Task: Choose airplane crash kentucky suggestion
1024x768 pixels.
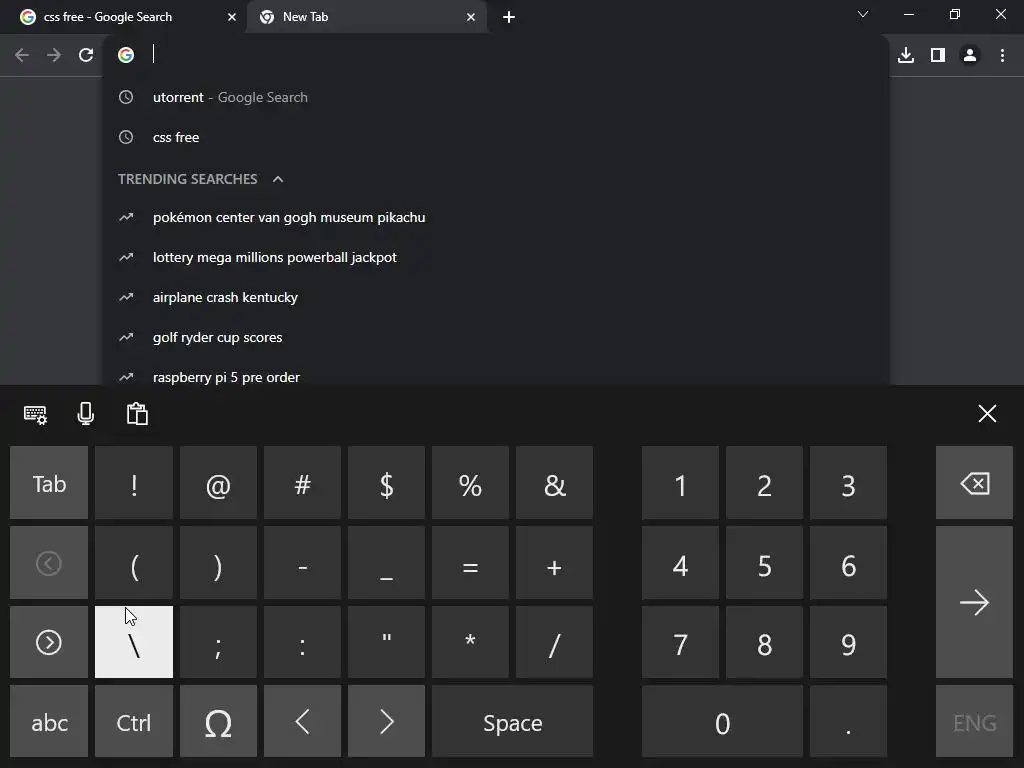Action: coord(496,297)
